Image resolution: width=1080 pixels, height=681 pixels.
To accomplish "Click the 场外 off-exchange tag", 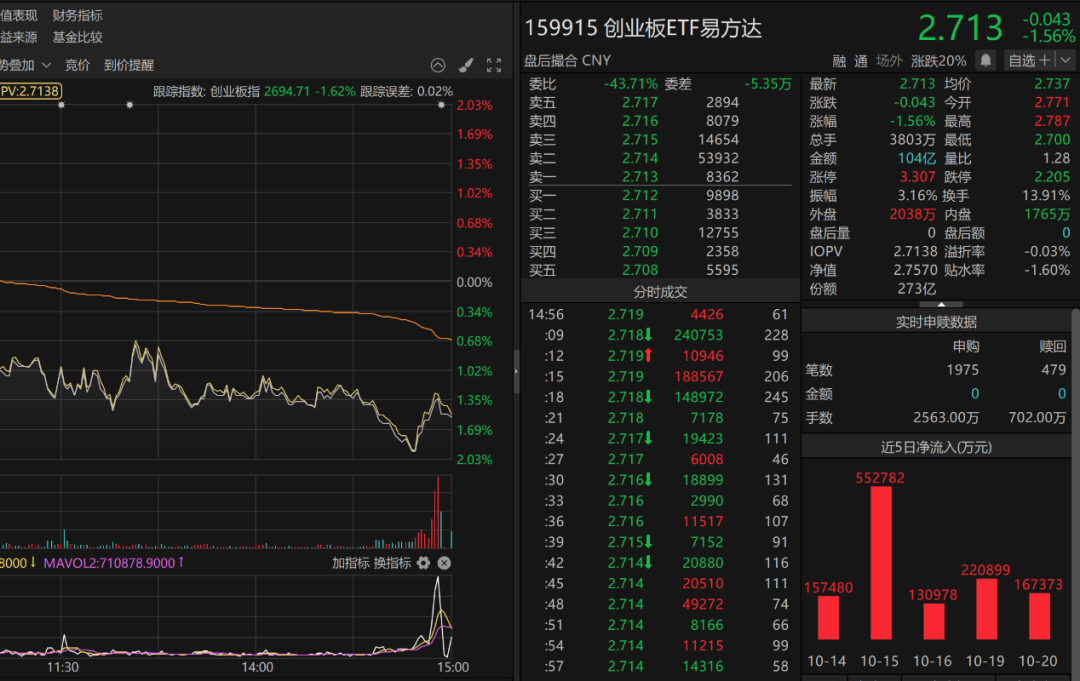I will [x=889, y=61].
